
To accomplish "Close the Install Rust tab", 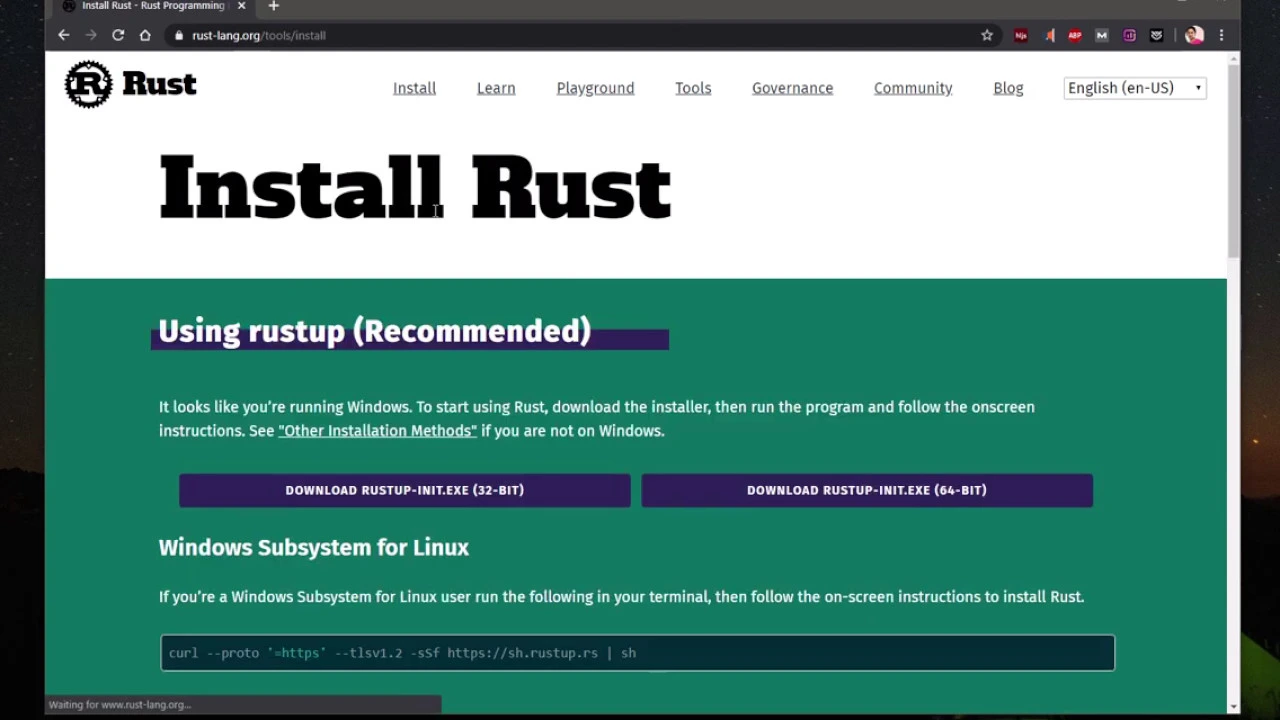I will [x=241, y=6].
